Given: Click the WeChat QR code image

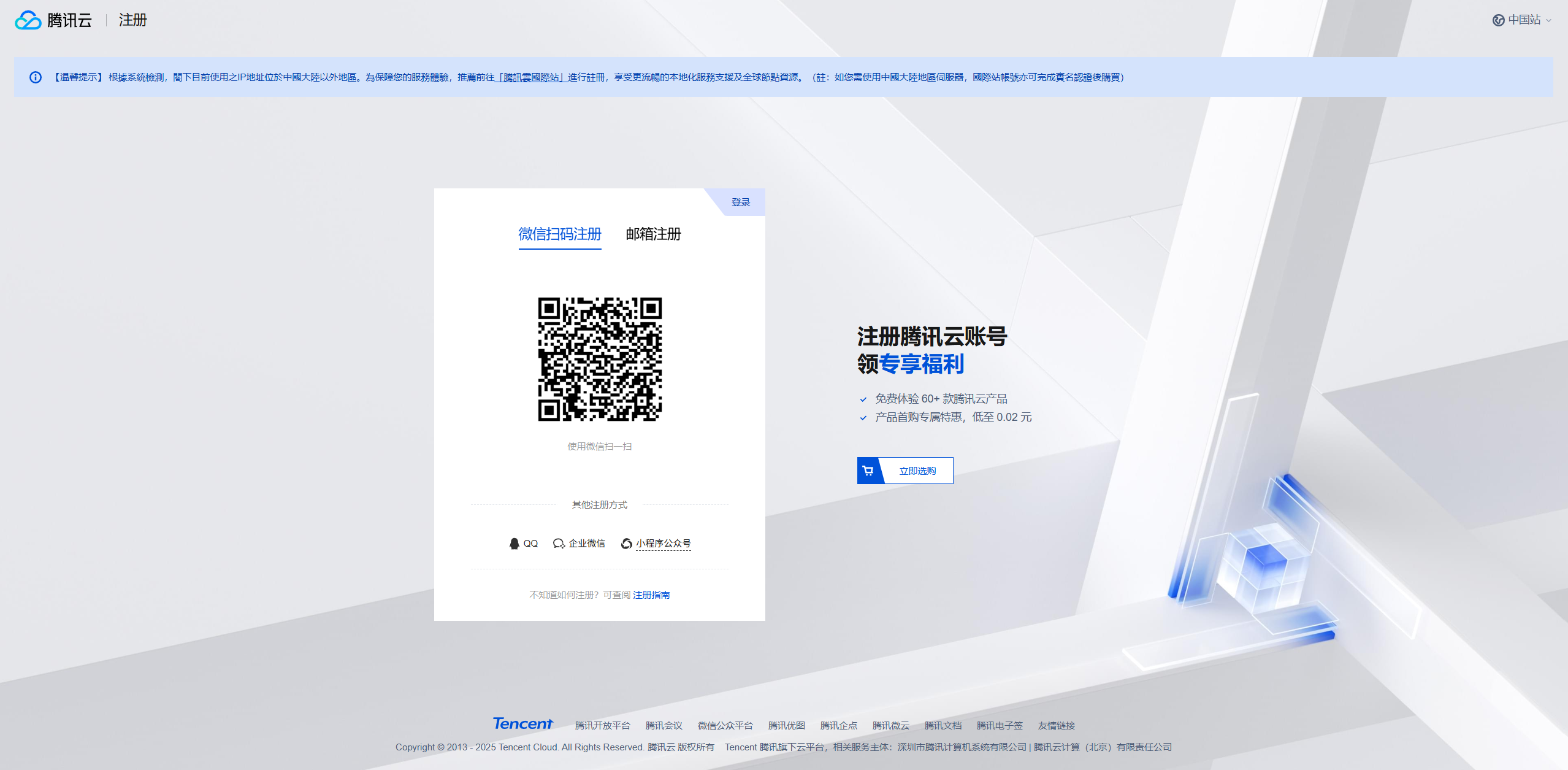Looking at the screenshot, I should [599, 360].
